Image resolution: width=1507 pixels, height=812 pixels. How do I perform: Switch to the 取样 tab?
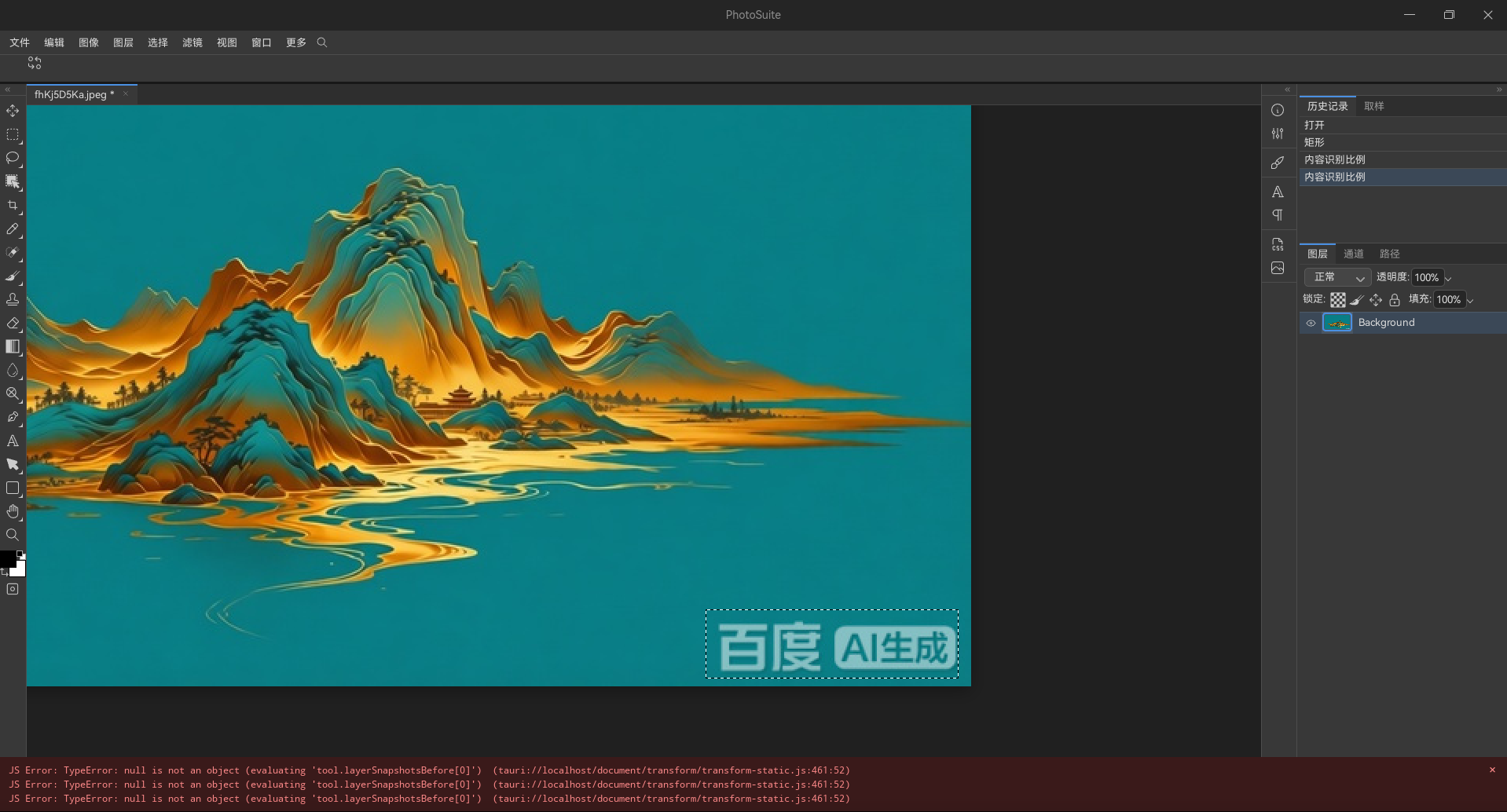pos(1374,106)
